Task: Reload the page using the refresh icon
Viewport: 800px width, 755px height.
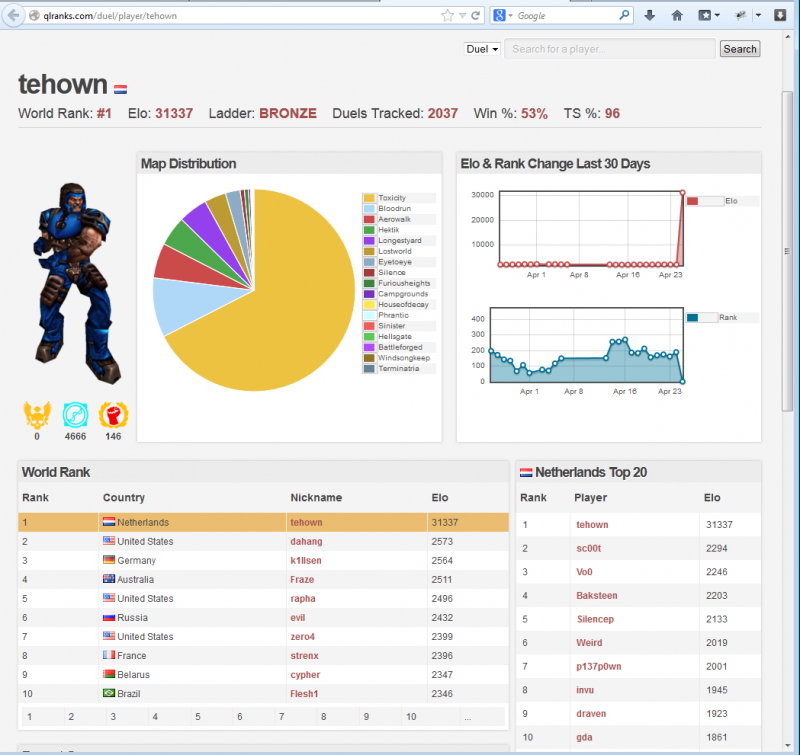Action: coord(476,15)
